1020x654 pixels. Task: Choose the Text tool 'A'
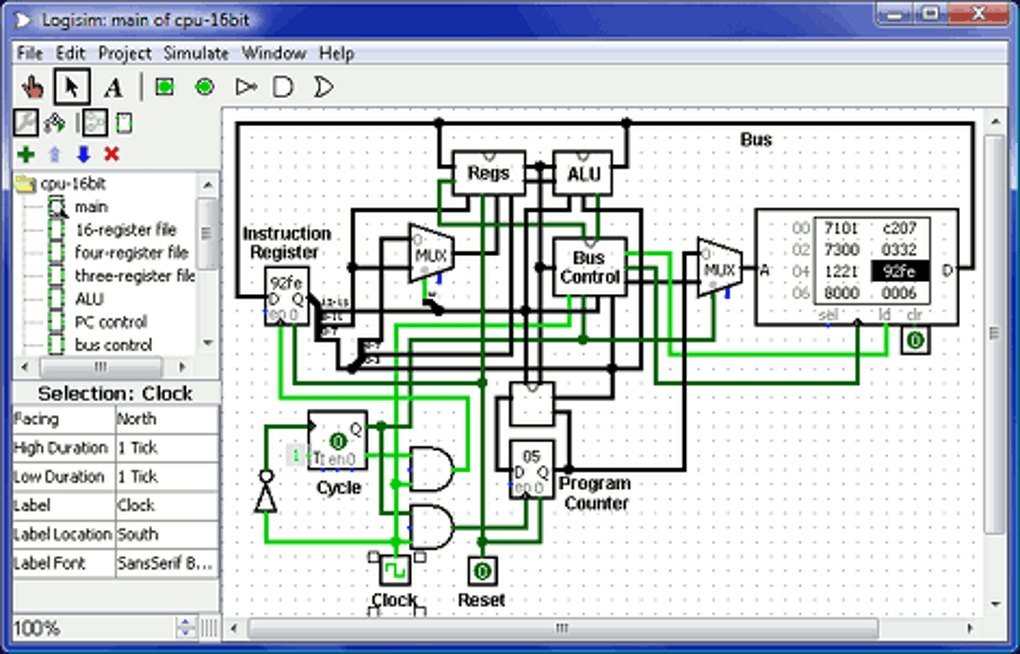pyautogui.click(x=113, y=87)
